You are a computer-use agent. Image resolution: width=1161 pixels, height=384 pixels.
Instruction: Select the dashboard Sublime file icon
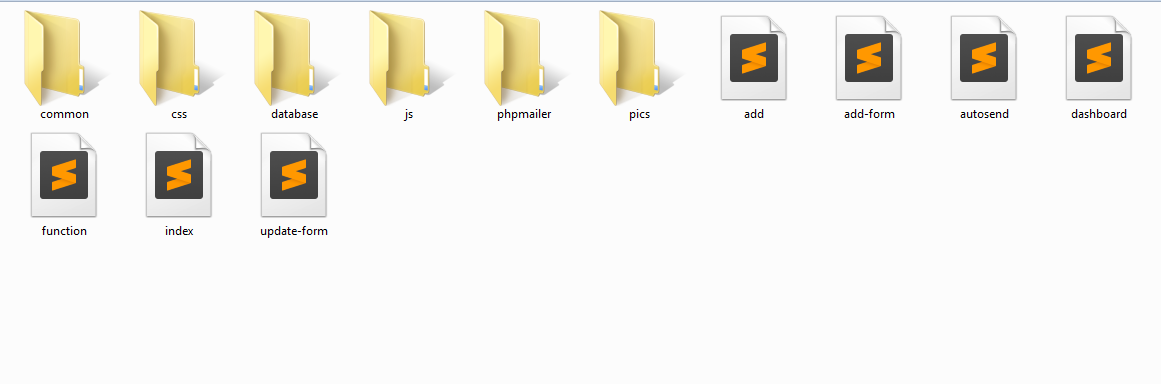tap(1099, 58)
